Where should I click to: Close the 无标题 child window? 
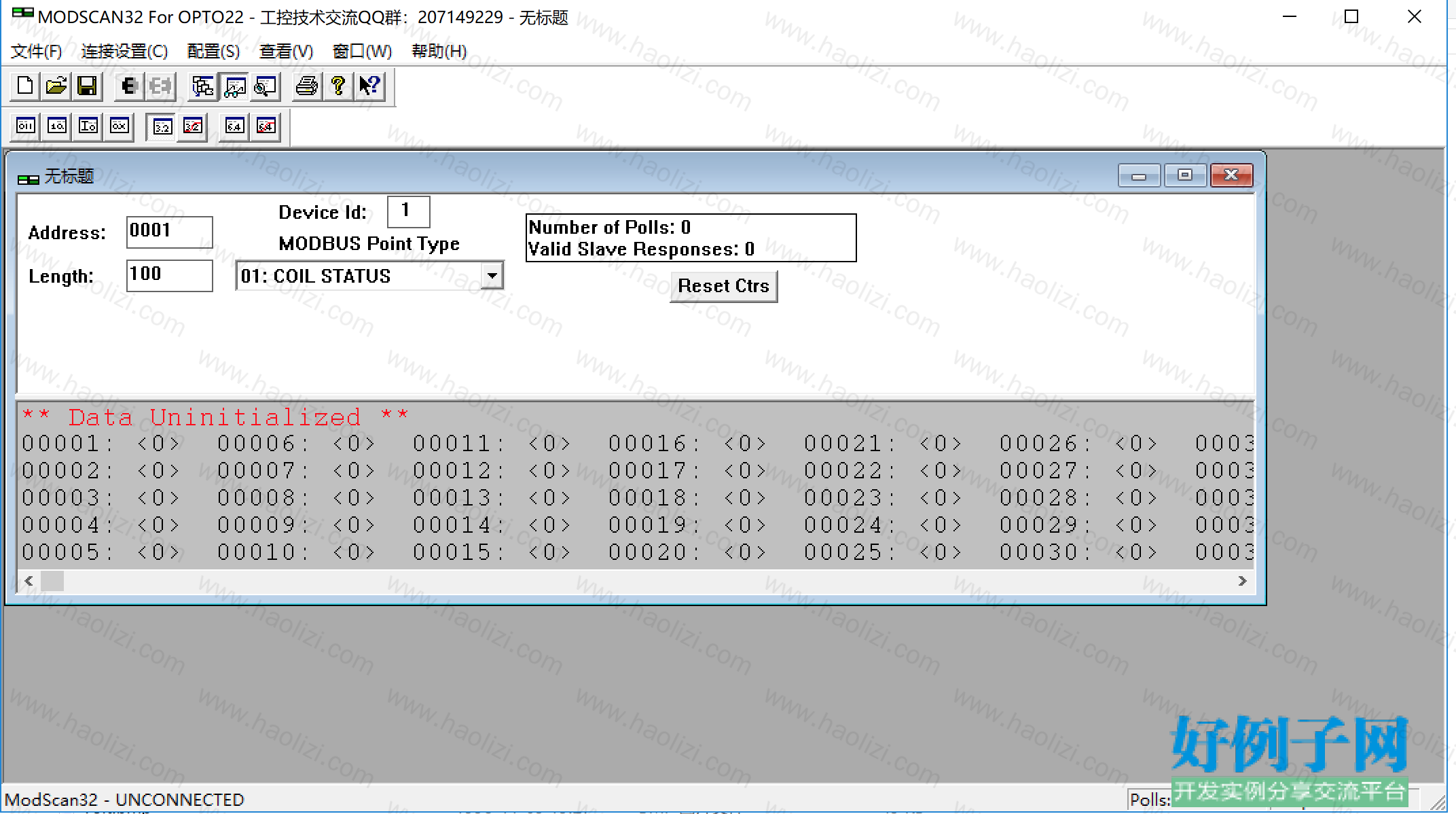(1231, 175)
